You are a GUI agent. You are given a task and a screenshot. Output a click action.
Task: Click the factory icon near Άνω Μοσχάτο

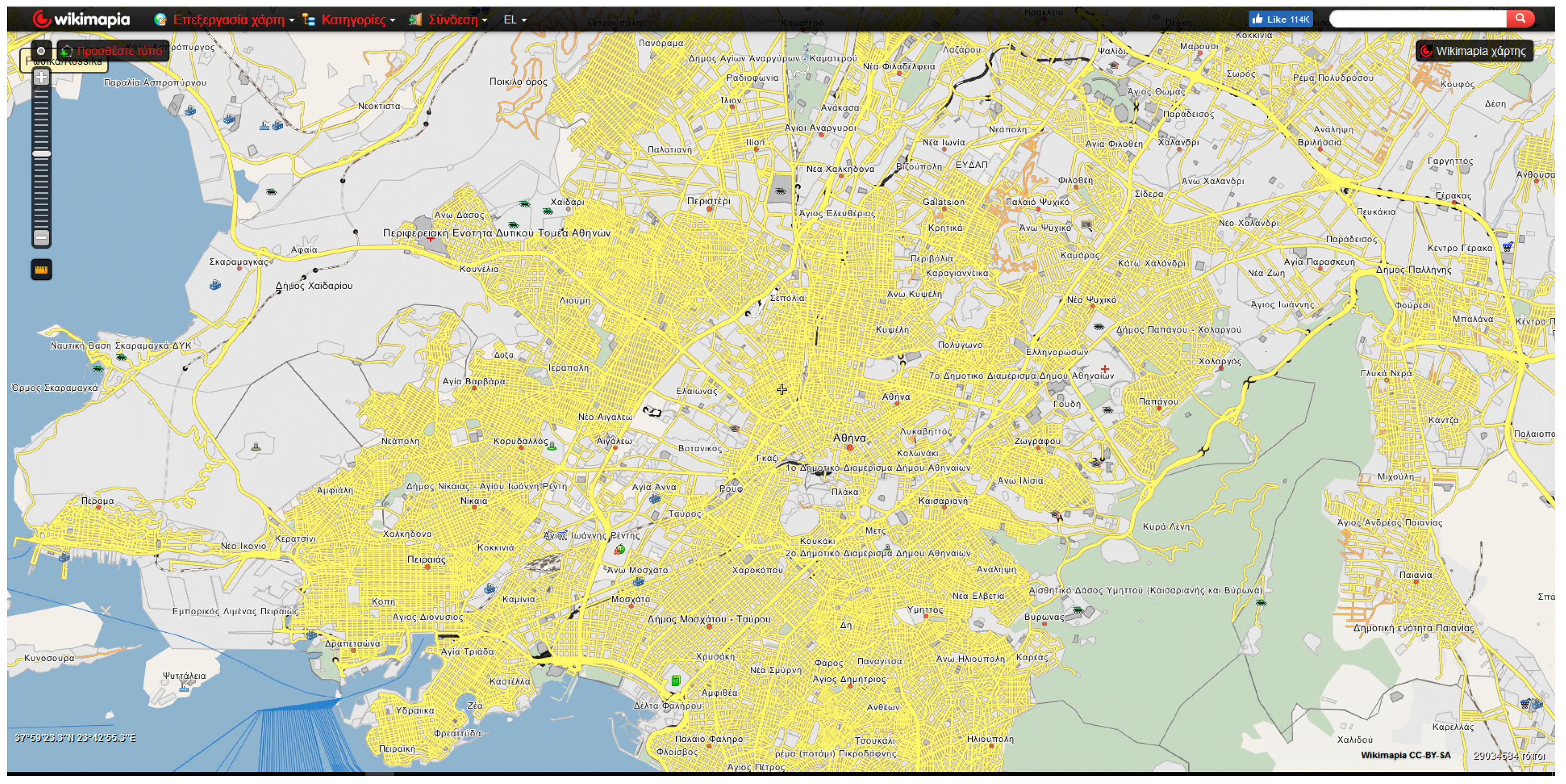638,582
